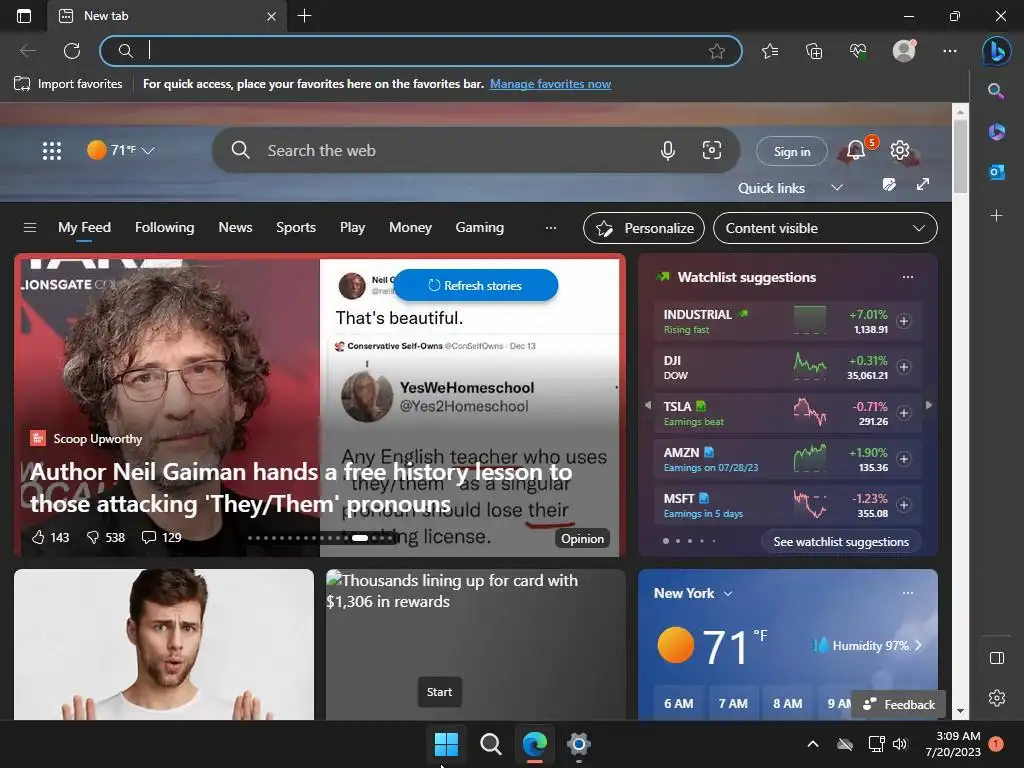The width and height of the screenshot is (1024, 768).
Task: Show more feed categories ellipsis
Action: tap(551, 228)
